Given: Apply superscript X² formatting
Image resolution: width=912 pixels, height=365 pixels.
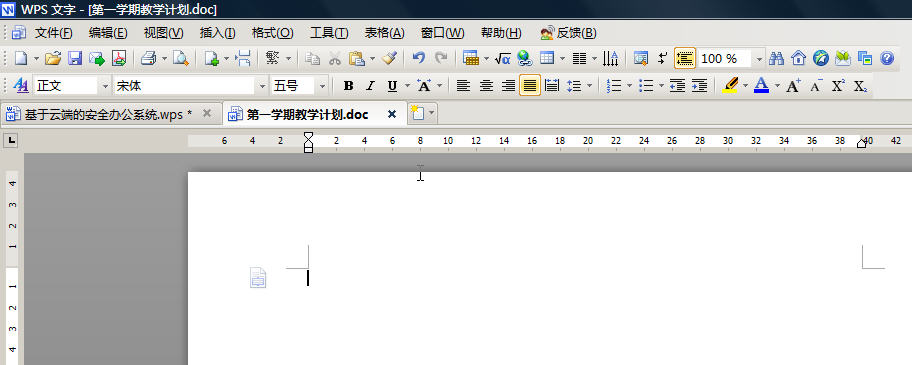Looking at the screenshot, I should pyautogui.click(x=838, y=86).
